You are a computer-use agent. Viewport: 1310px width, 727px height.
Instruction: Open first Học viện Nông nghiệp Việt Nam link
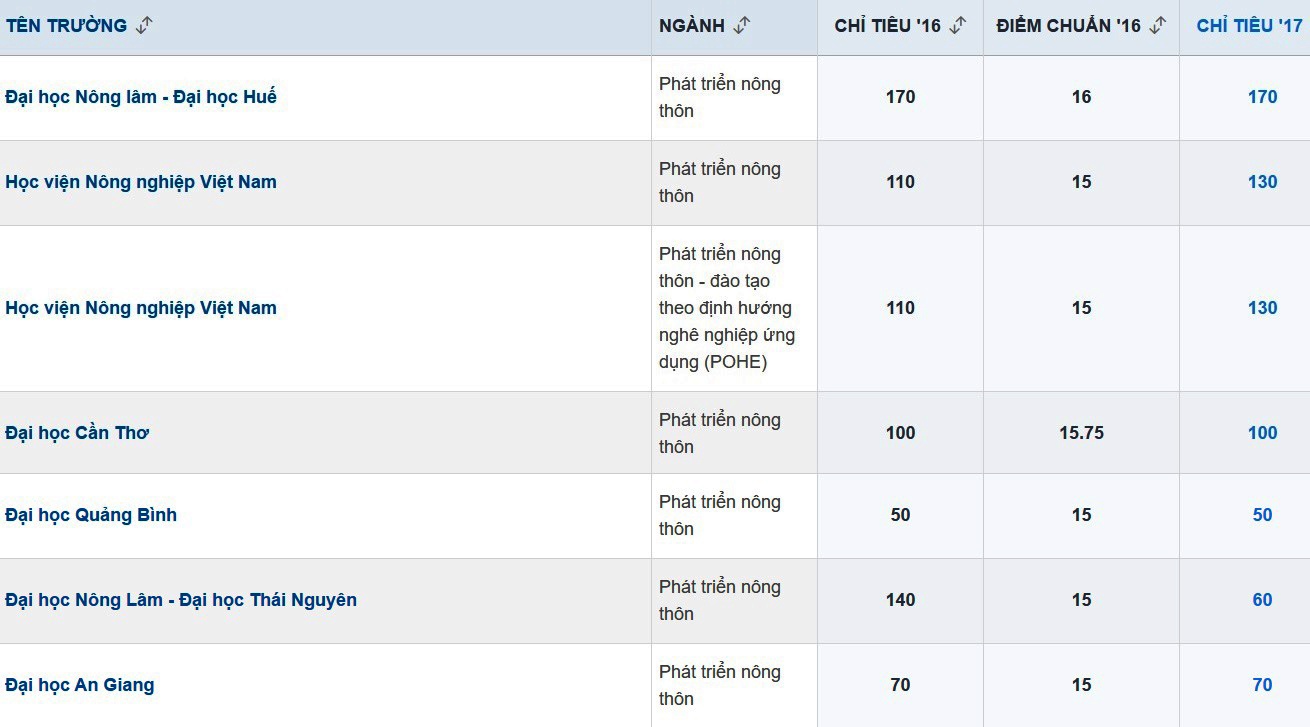tap(141, 182)
